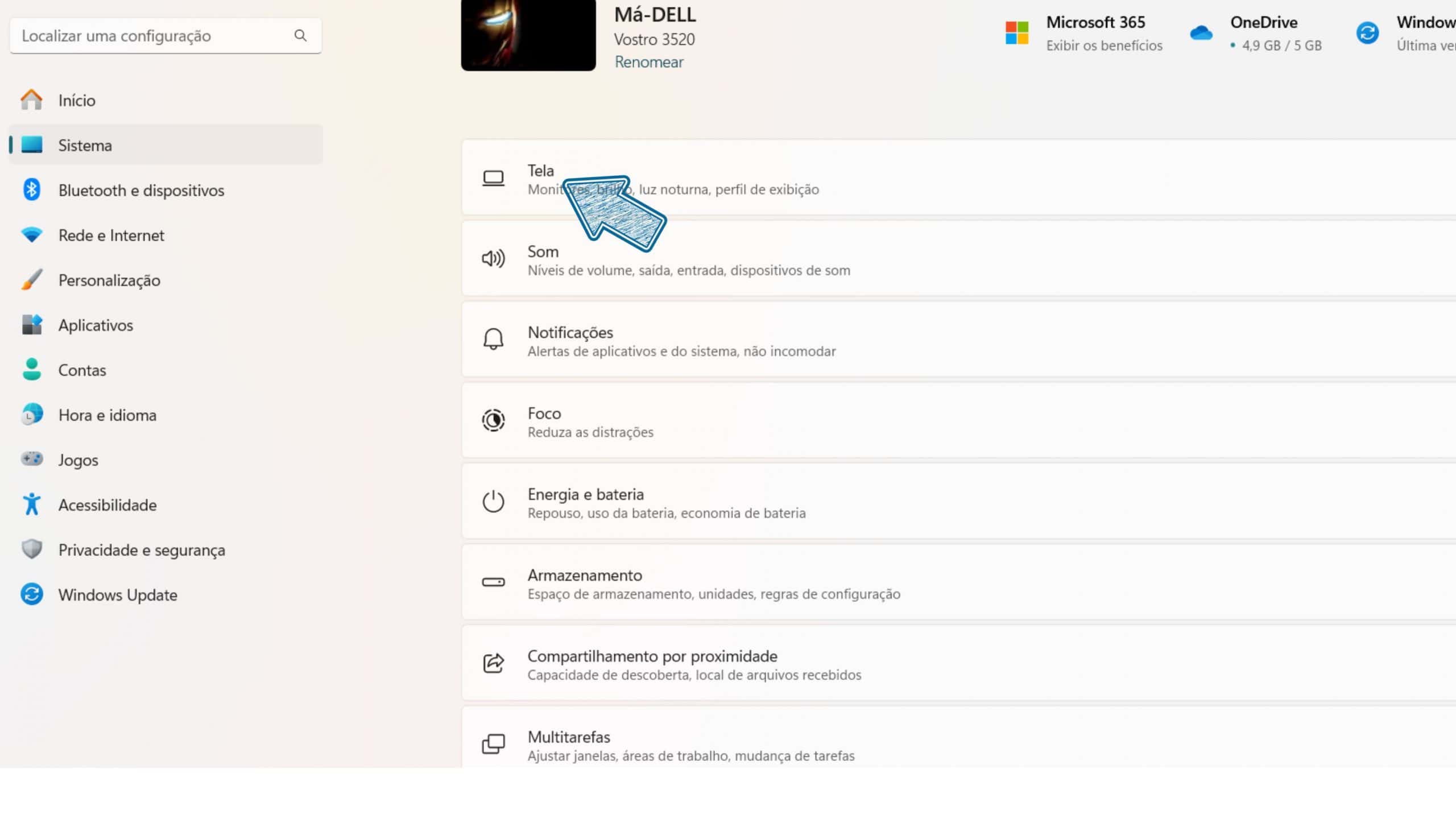Expand Aplicativos settings section

tap(96, 325)
